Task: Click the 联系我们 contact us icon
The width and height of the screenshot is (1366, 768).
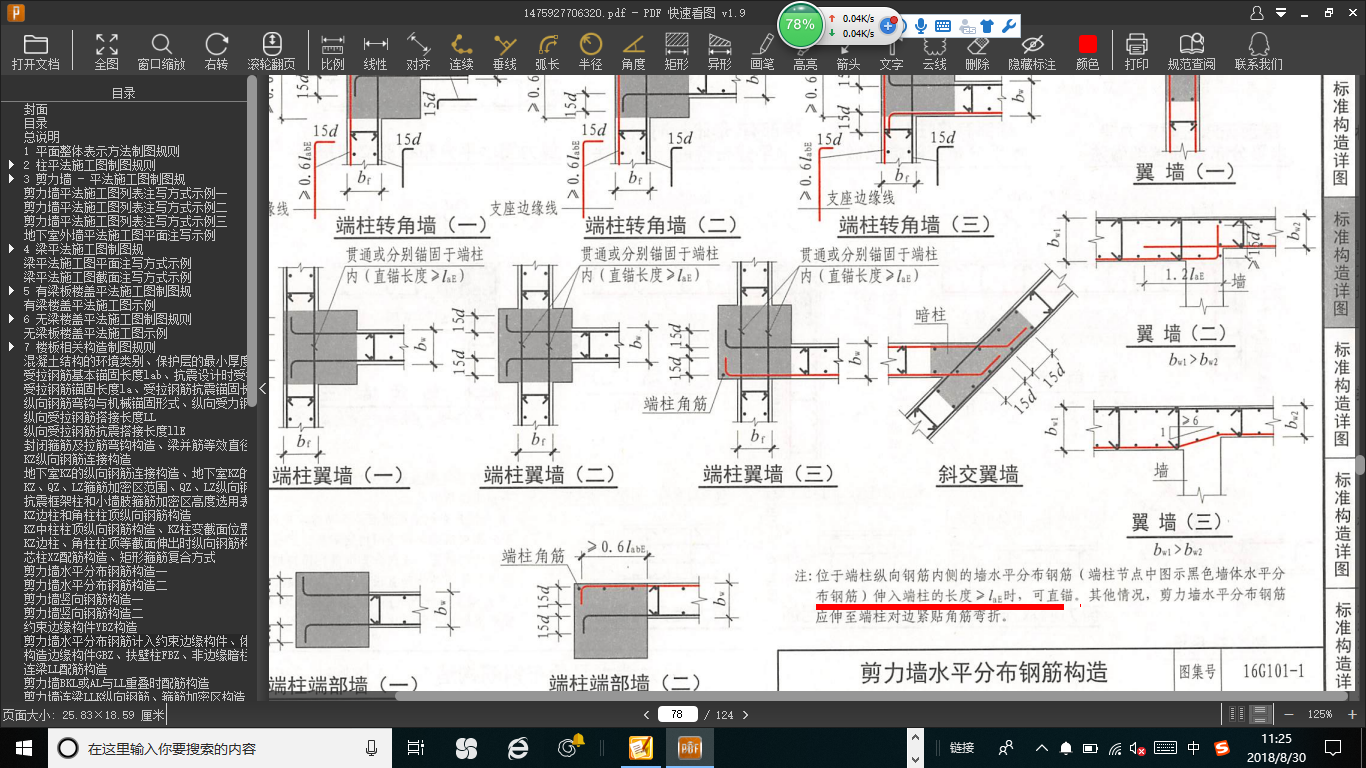Action: coord(1258,51)
